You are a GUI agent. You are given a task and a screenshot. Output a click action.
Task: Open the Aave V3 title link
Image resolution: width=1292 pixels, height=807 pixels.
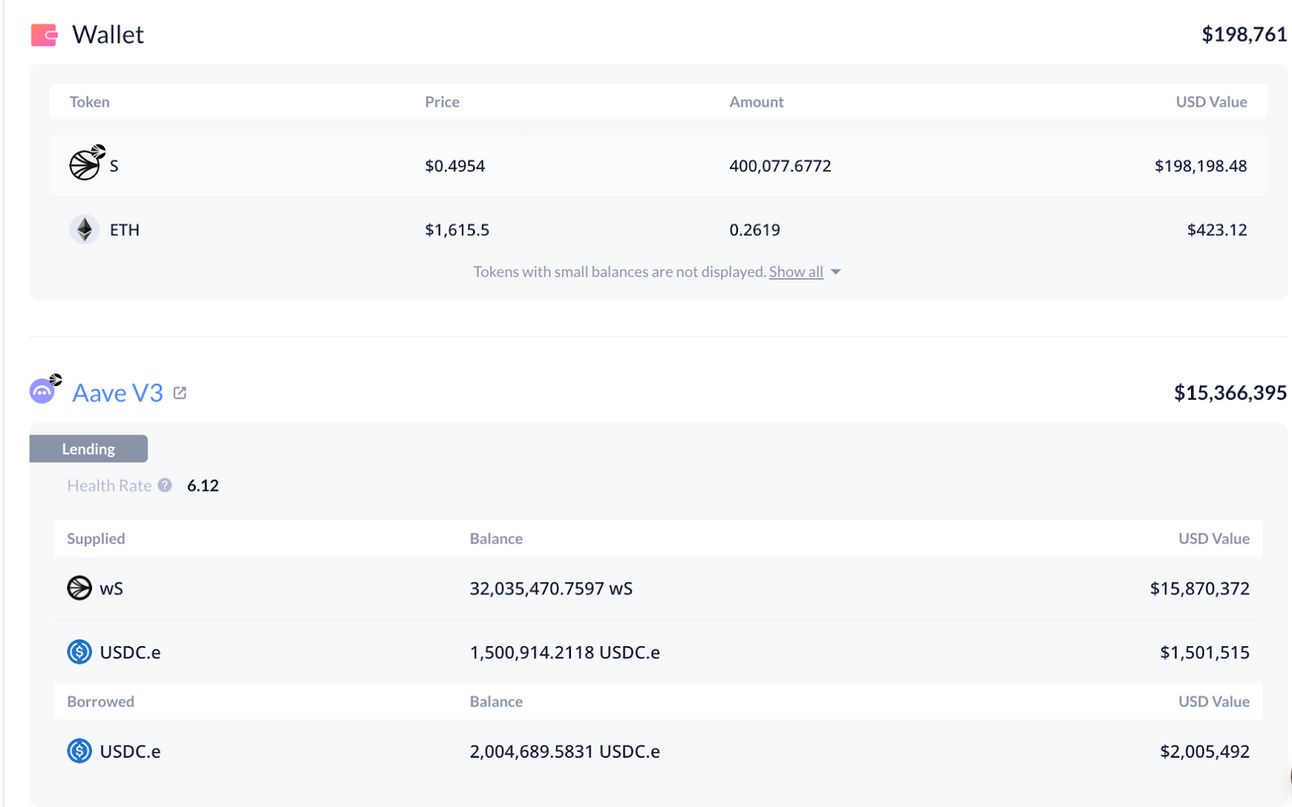point(117,393)
